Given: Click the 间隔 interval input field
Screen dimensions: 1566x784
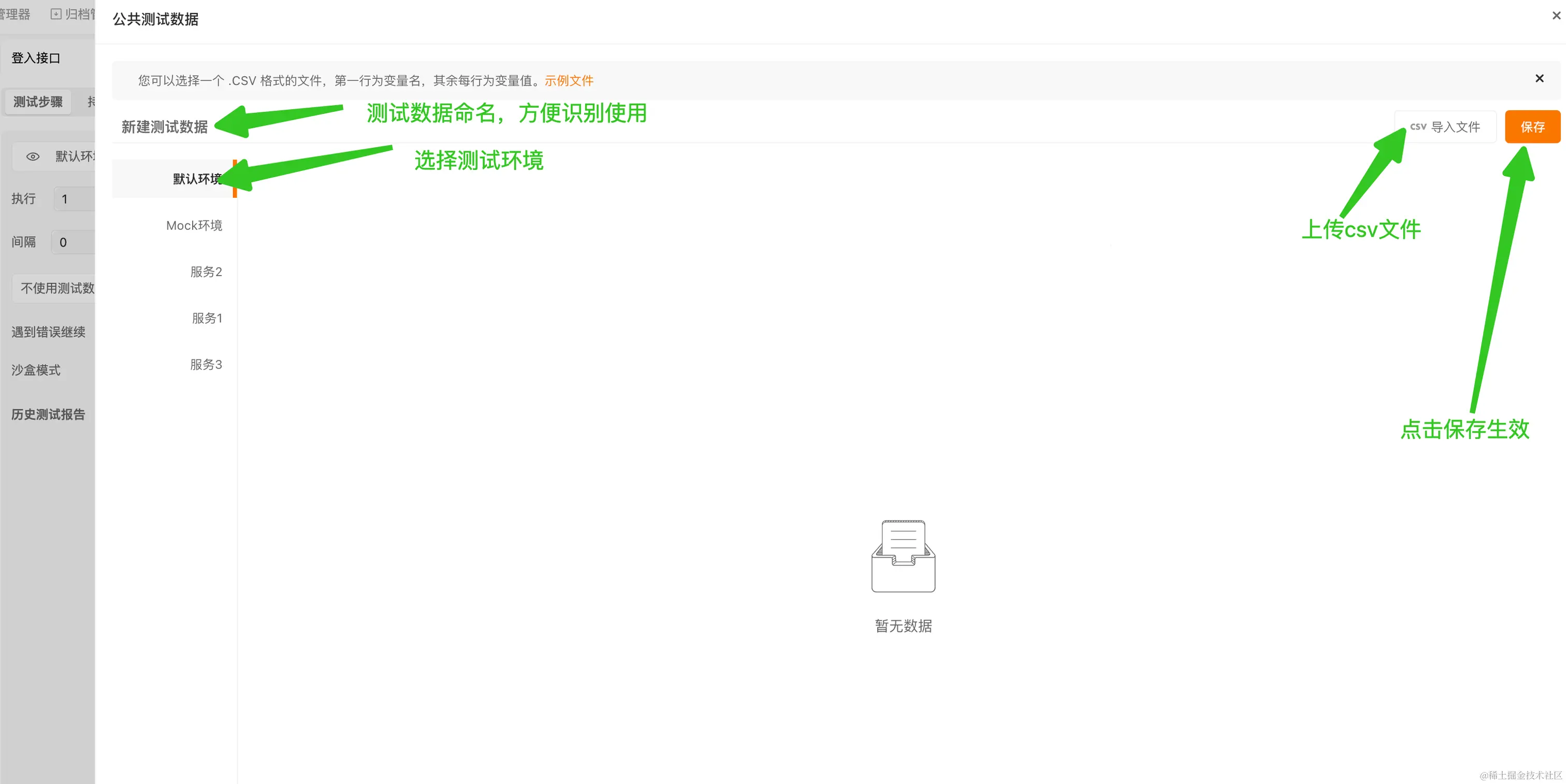Looking at the screenshot, I should (73, 242).
